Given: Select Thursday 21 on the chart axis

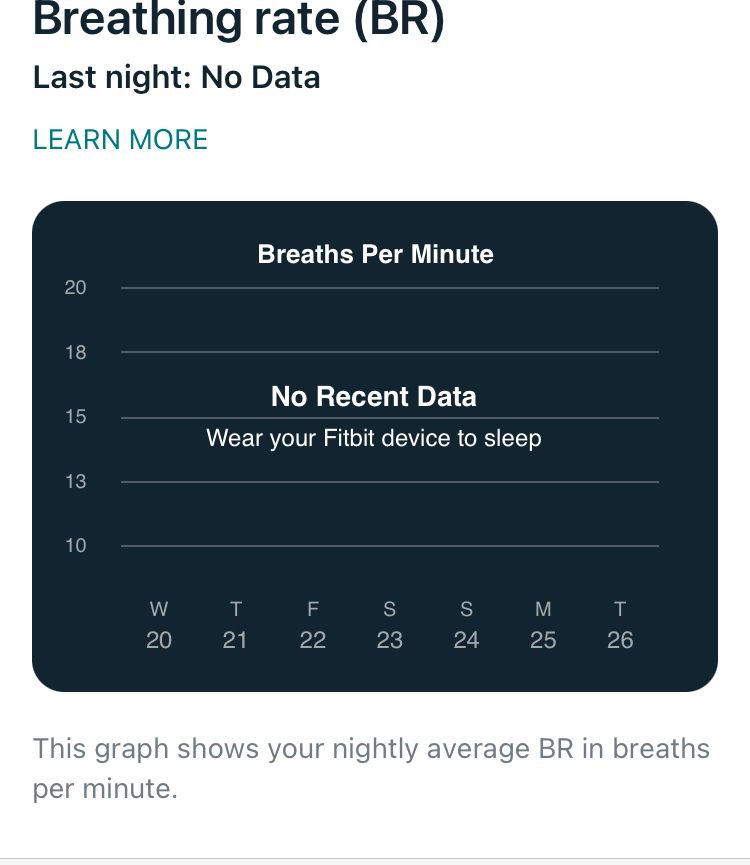Looking at the screenshot, I should 235,625.
